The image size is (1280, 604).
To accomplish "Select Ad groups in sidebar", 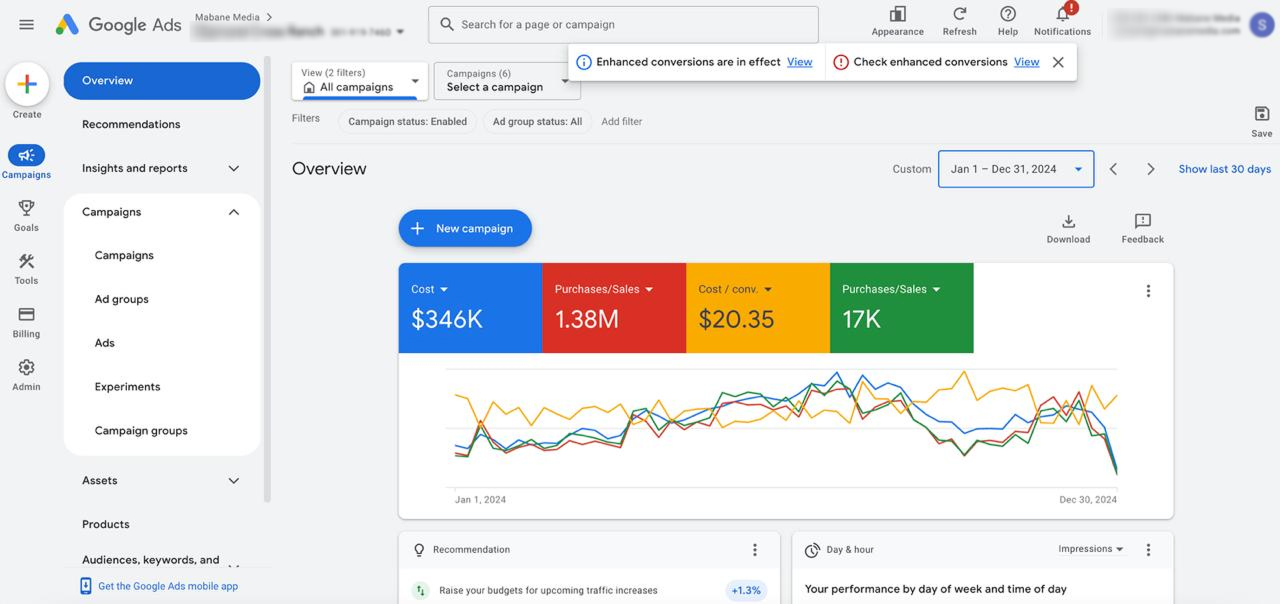I will pos(122,299).
